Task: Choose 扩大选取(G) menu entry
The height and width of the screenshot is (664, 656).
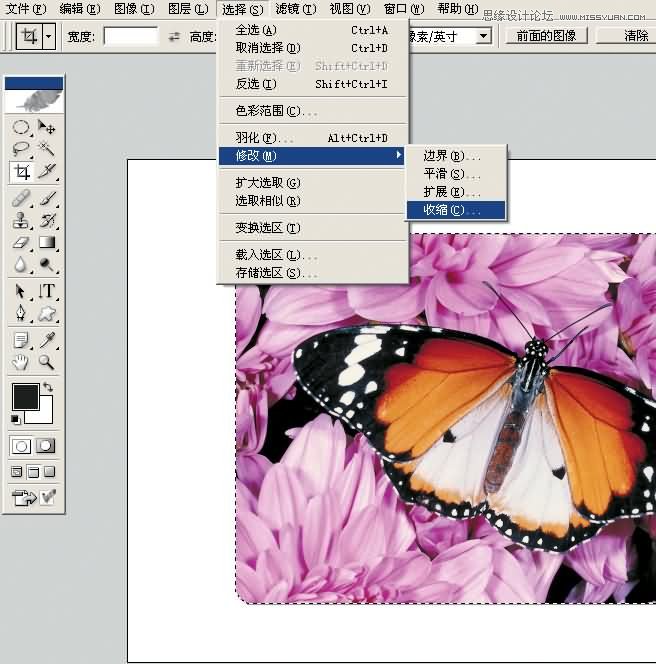Action: pos(313,183)
